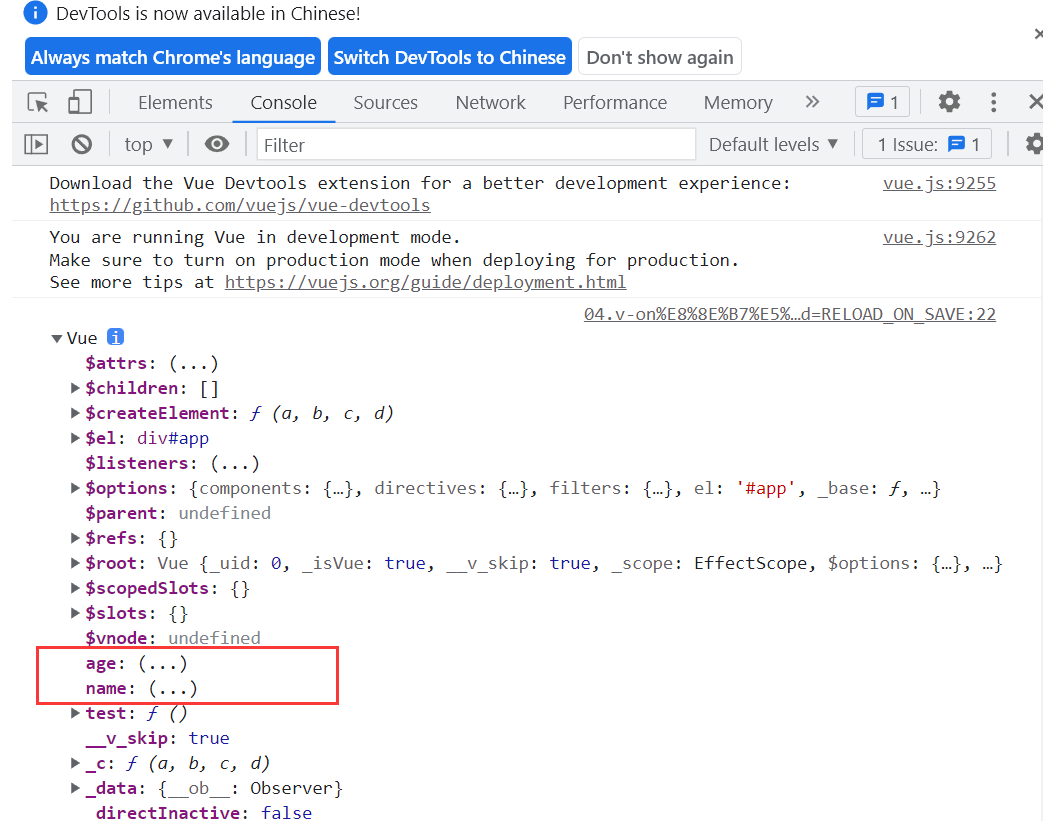Viewport: 1043px width, 821px height.
Task: Collapse the Vue object tree
Action: (57, 339)
